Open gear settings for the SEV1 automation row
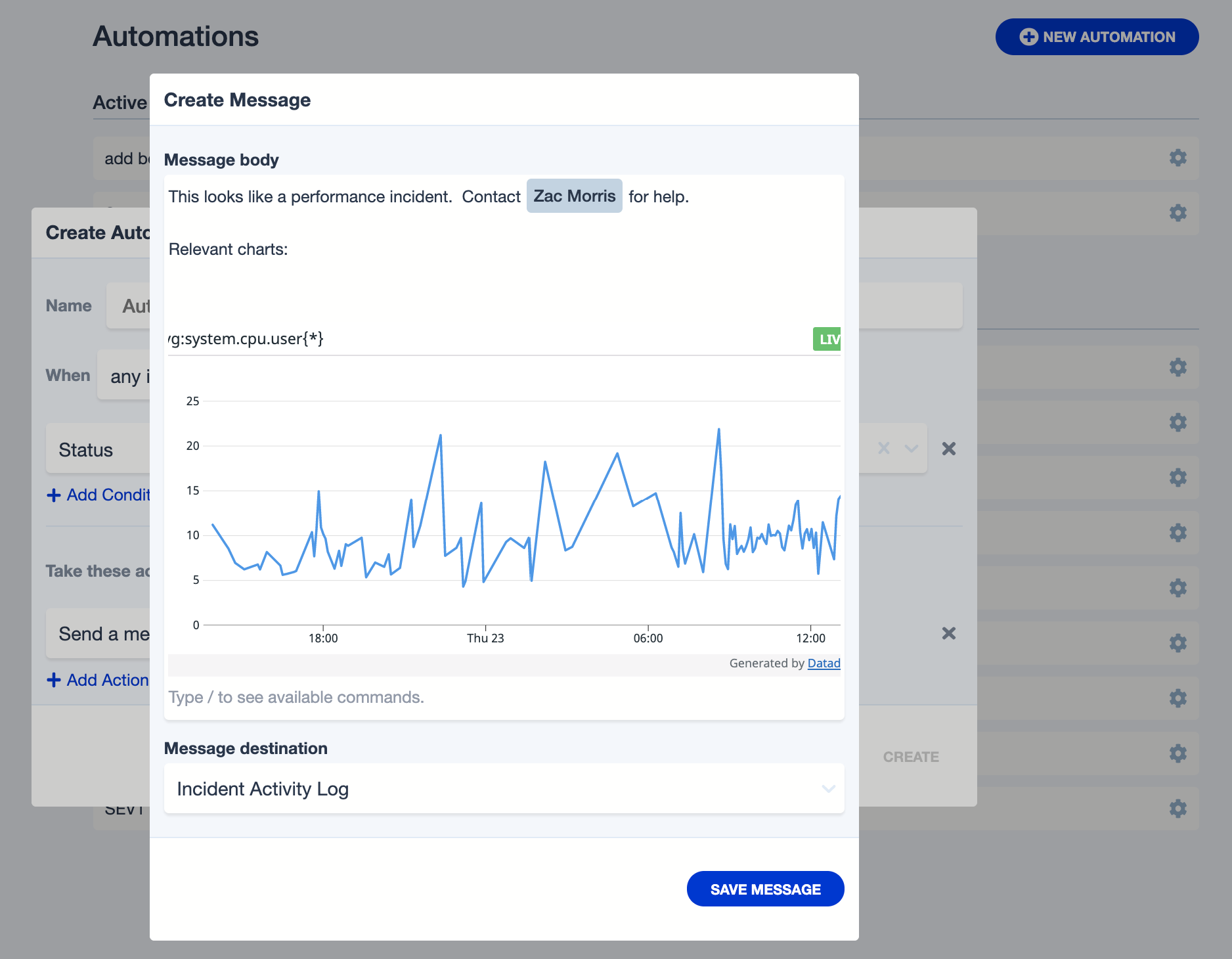Screen dimensions: 1232x959 1177,808
